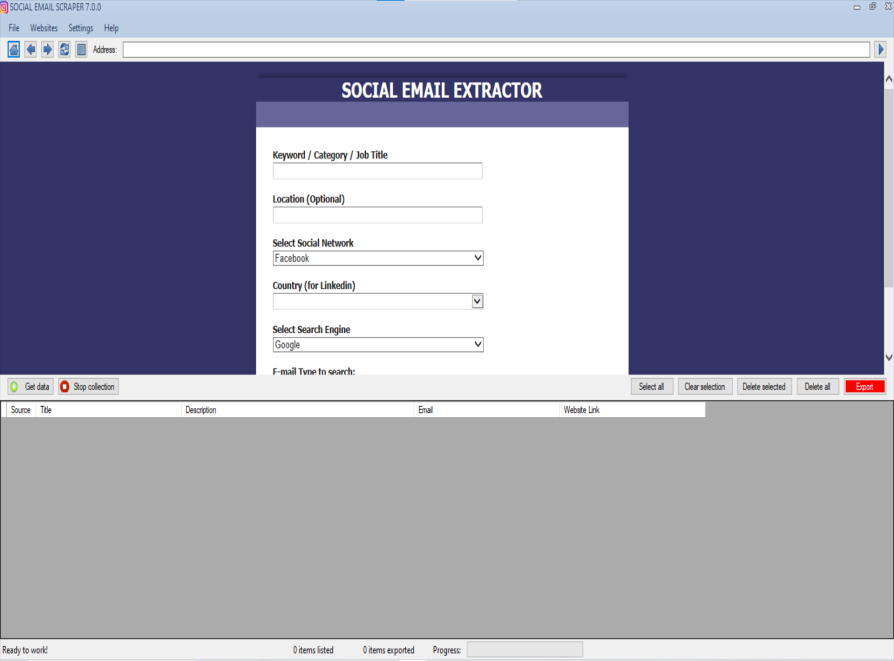
Task: Focus the Address input field
Action: [x=496, y=50]
